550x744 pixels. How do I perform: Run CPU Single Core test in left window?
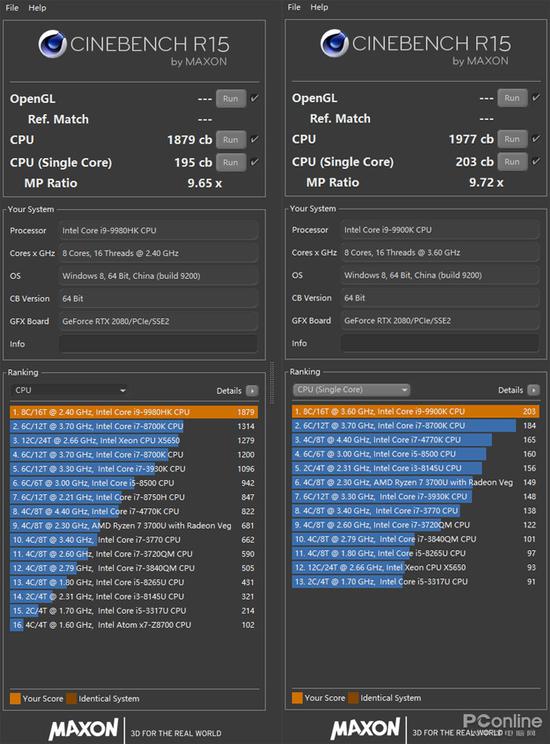pyautogui.click(x=231, y=162)
